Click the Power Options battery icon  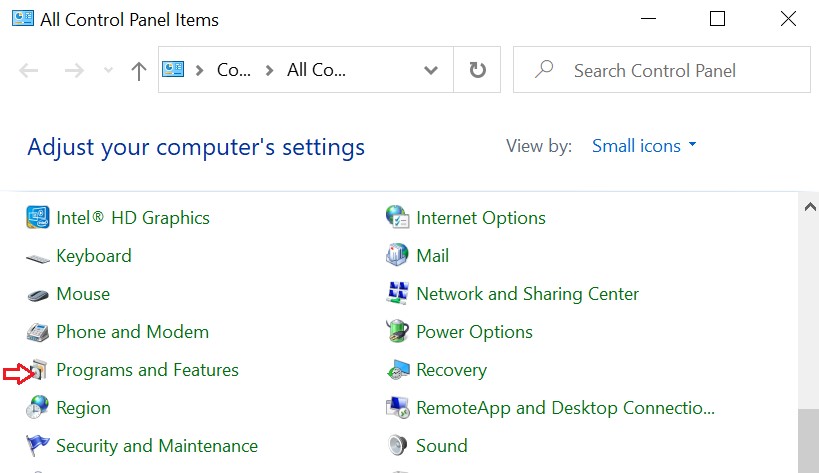pyautogui.click(x=397, y=331)
